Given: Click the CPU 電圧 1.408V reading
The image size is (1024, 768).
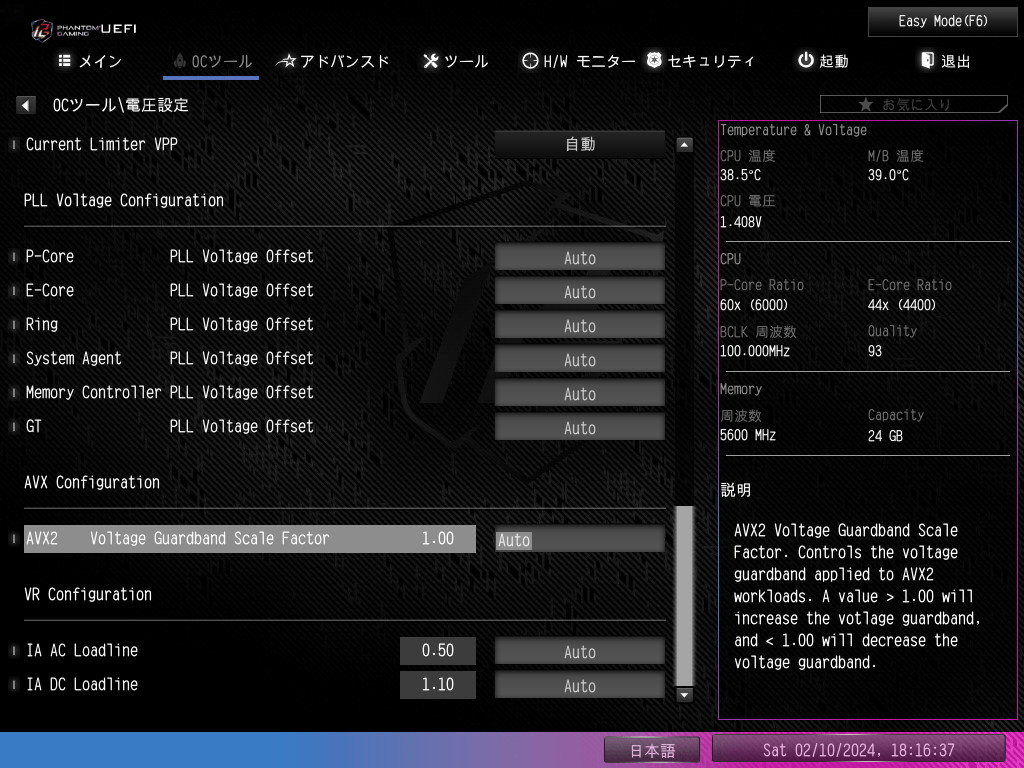Looking at the screenshot, I should (x=741, y=222).
